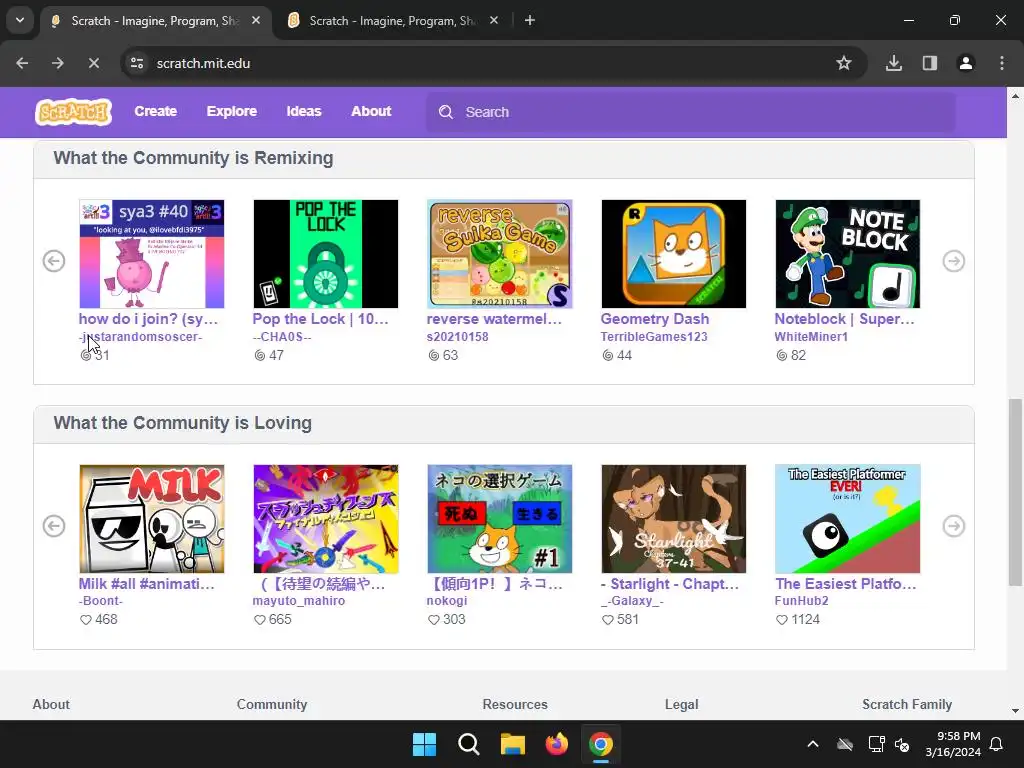Click the scratch.mit.edu address bar
Screen dimensions: 1024x768
tap(493, 63)
